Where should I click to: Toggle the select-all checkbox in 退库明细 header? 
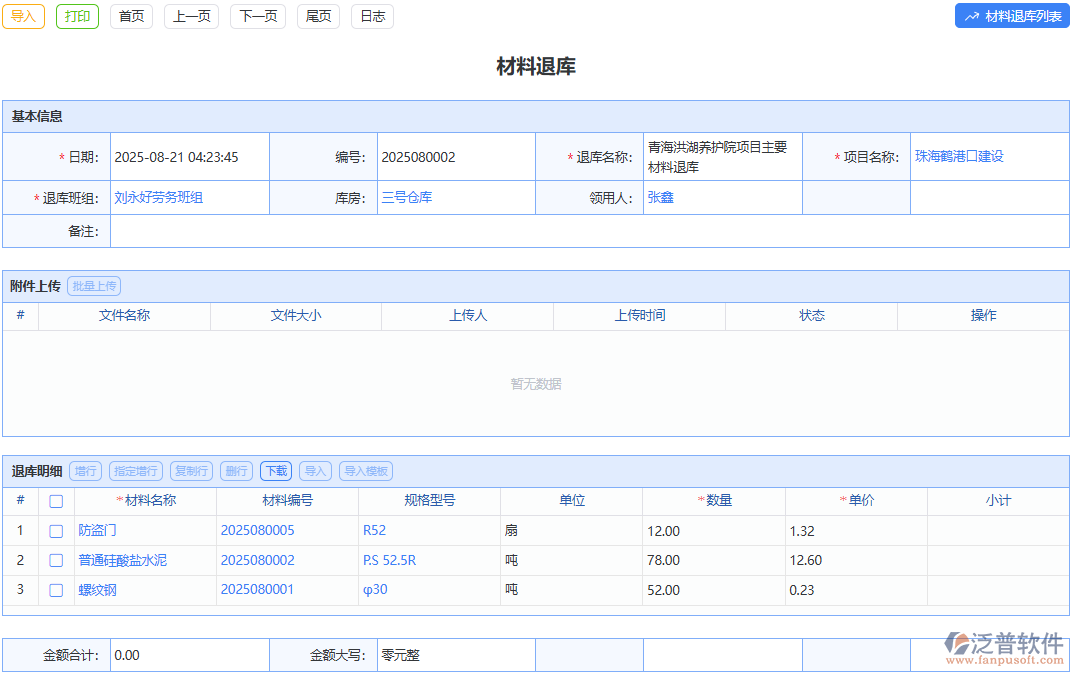pyautogui.click(x=56, y=501)
